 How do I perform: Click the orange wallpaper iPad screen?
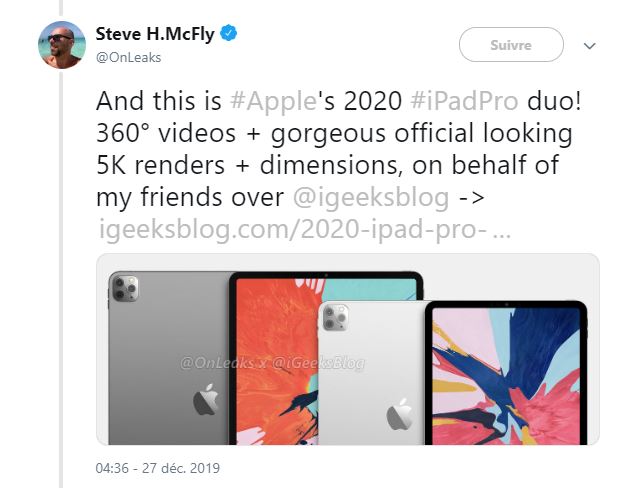278,361
